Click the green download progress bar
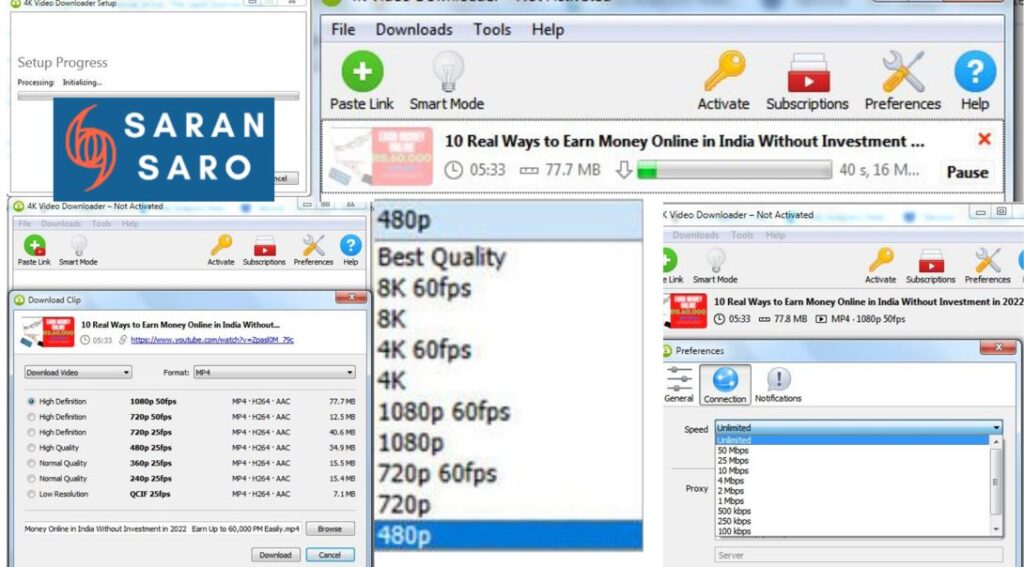 click(x=734, y=170)
